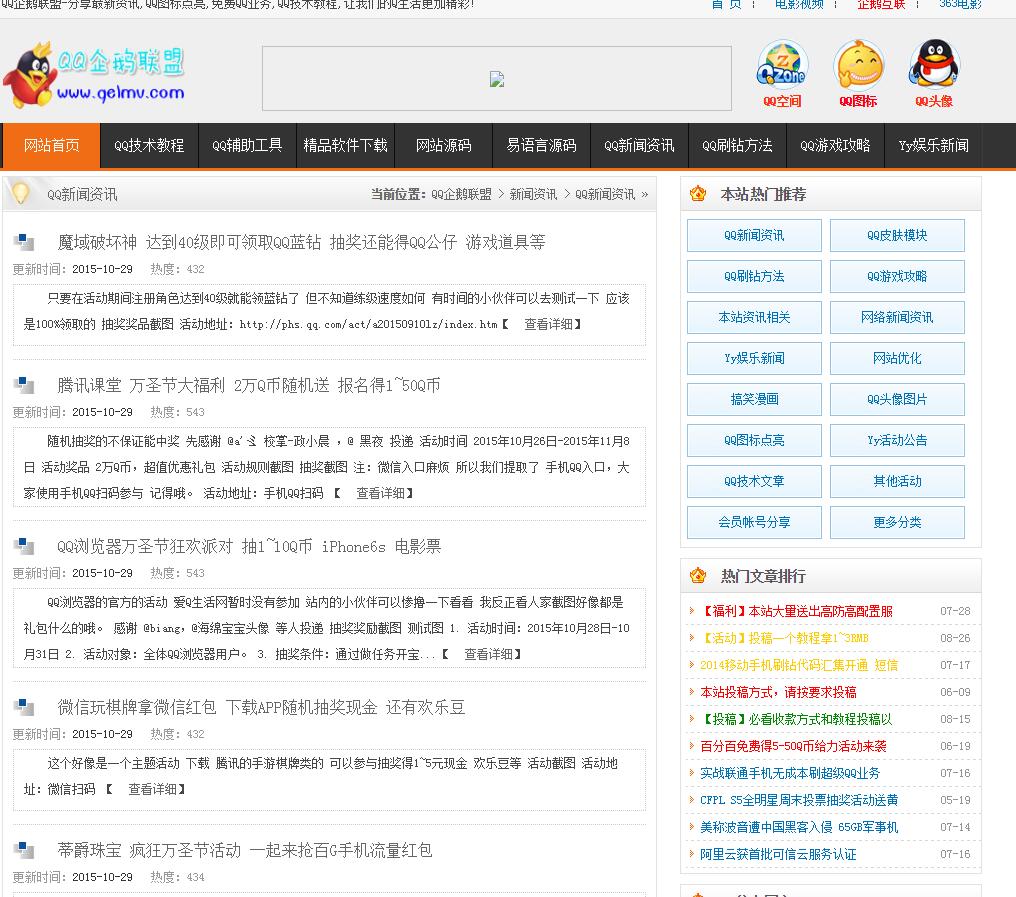Click the broken banner image placeholder
The width and height of the screenshot is (1016, 897).
point(497,79)
